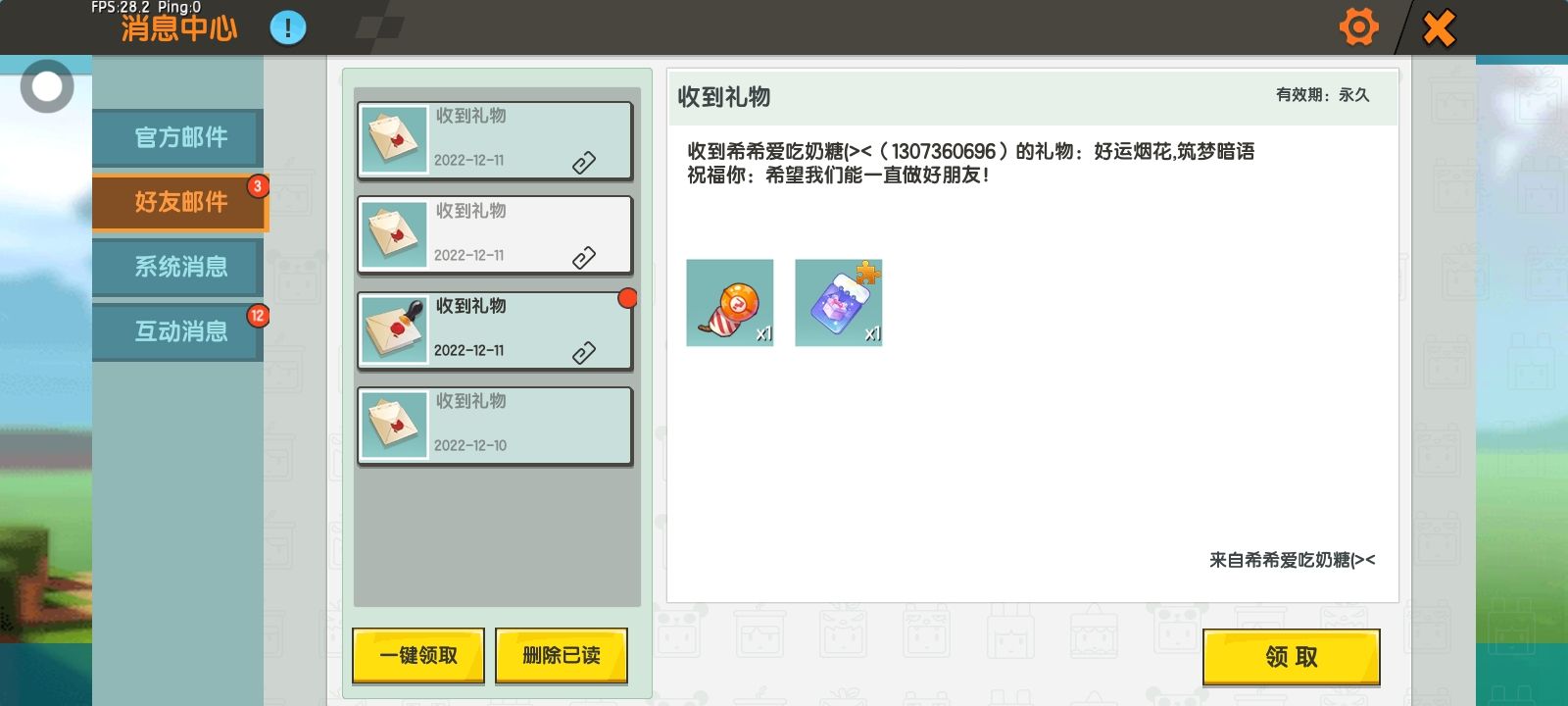Screen dimensions: 1568x706
Task: Open the first 收到礼物 mail in the list
Action: pyautogui.click(x=495, y=140)
